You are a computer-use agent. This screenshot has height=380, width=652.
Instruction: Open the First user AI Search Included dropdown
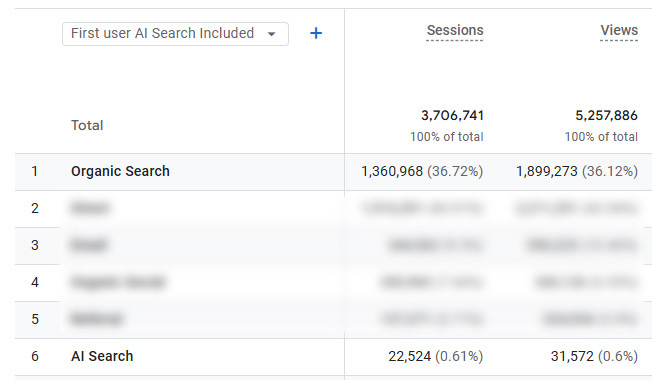tap(175, 34)
